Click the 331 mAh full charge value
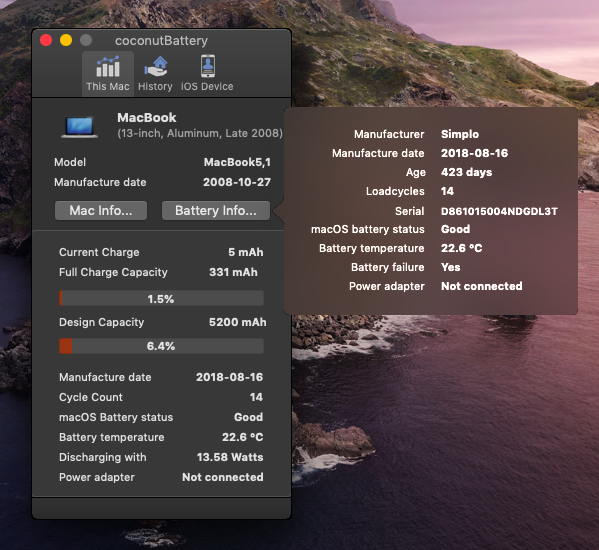 (x=233, y=272)
